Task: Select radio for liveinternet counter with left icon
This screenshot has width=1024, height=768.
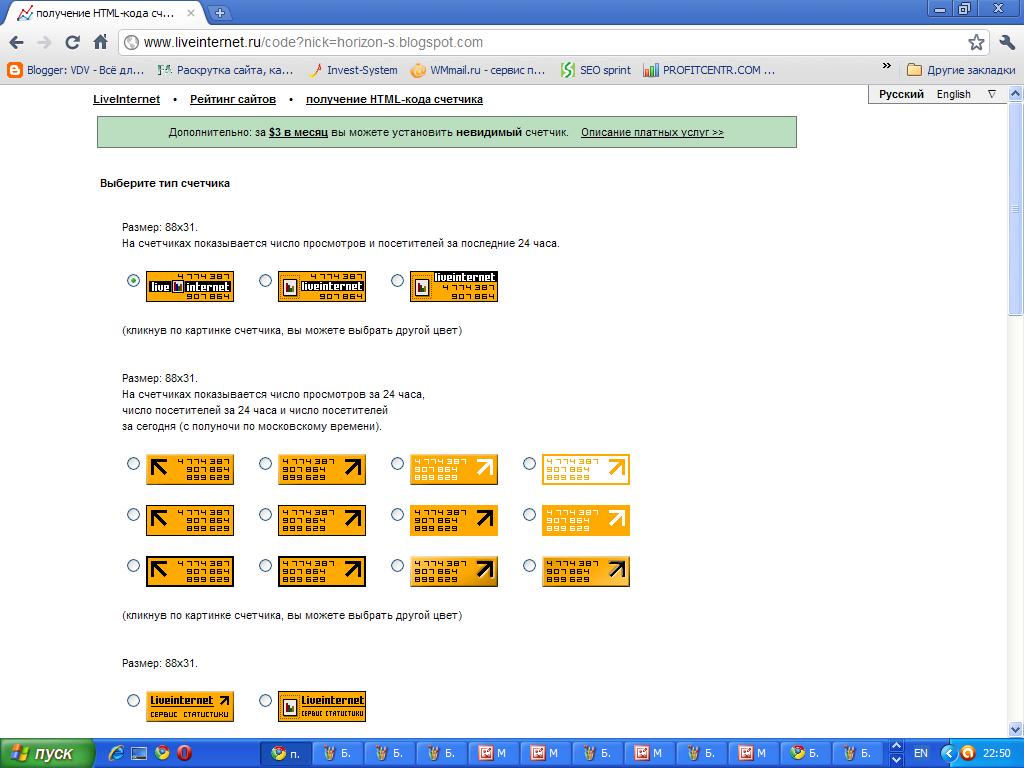Action: [x=265, y=281]
